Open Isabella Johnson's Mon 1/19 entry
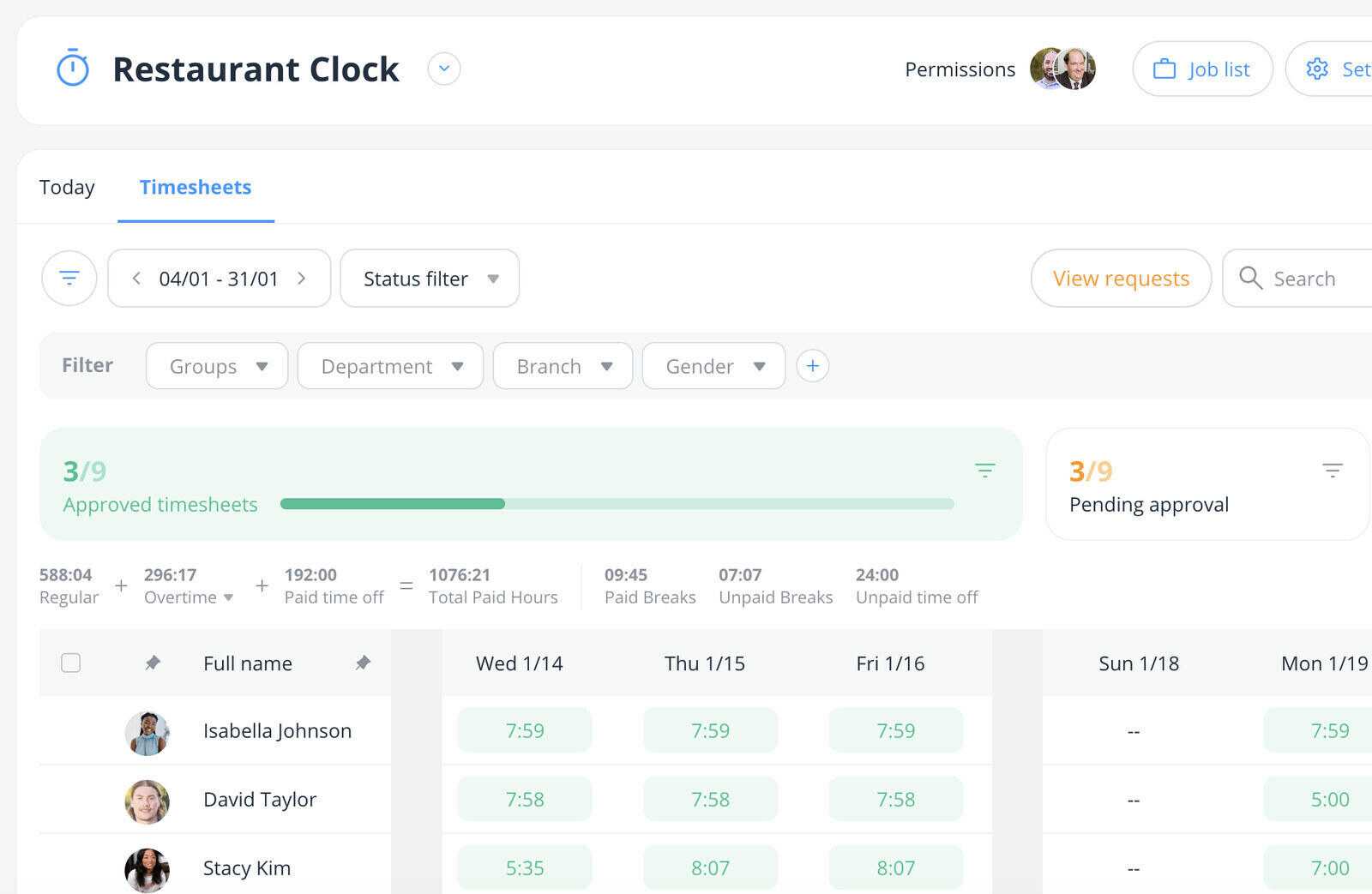Viewport: 1372px width, 894px height. [x=1318, y=730]
